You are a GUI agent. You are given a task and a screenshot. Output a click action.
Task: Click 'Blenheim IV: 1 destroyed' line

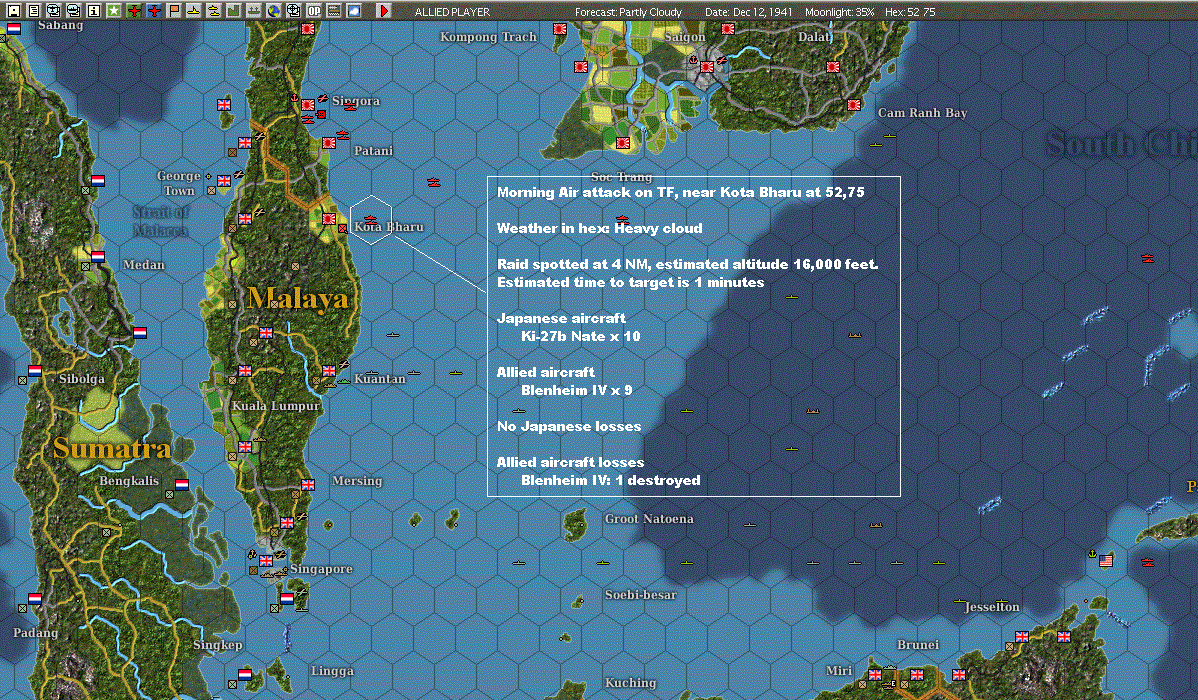pos(610,481)
